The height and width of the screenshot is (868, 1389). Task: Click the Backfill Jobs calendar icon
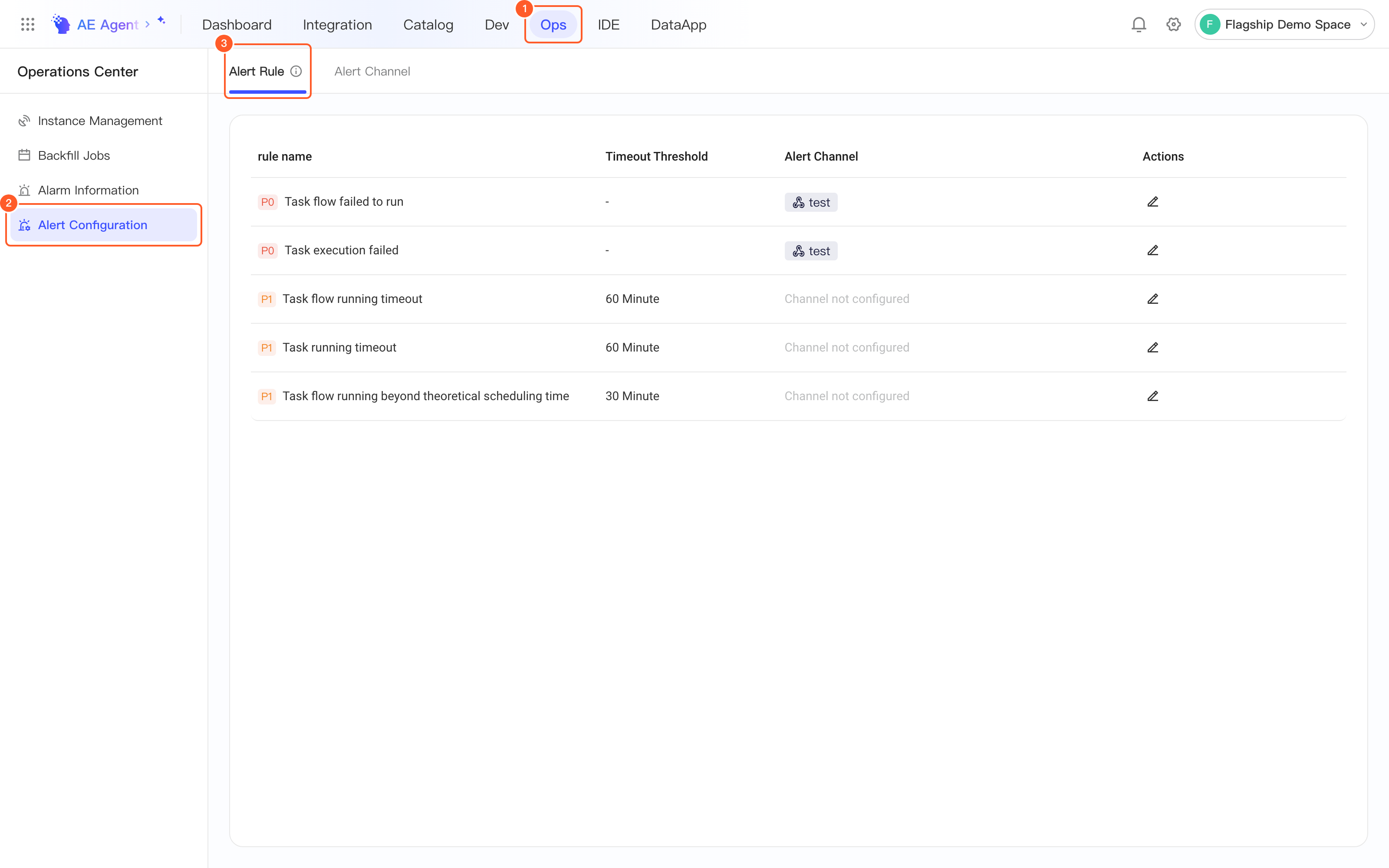tap(24, 155)
